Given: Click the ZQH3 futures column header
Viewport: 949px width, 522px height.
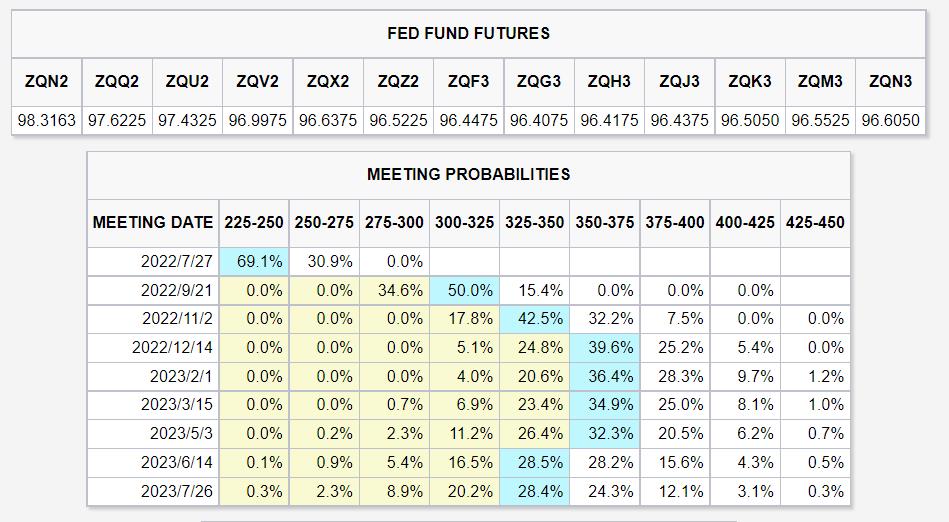Looking at the screenshot, I should tap(609, 81).
